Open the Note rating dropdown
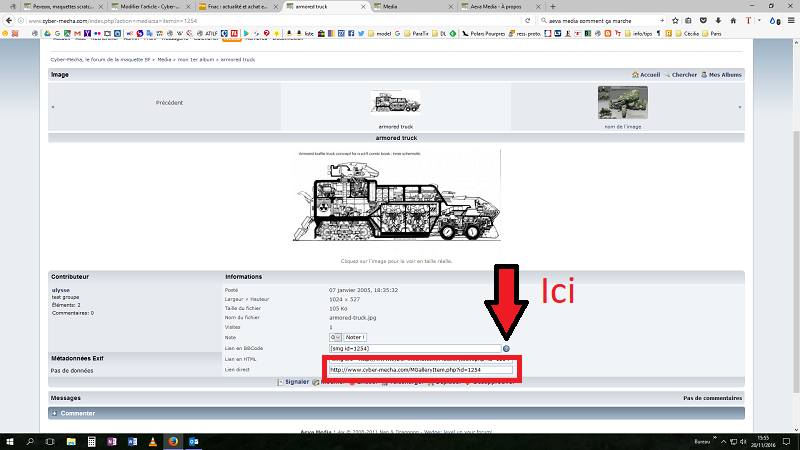This screenshot has width=800, height=450. [335, 337]
